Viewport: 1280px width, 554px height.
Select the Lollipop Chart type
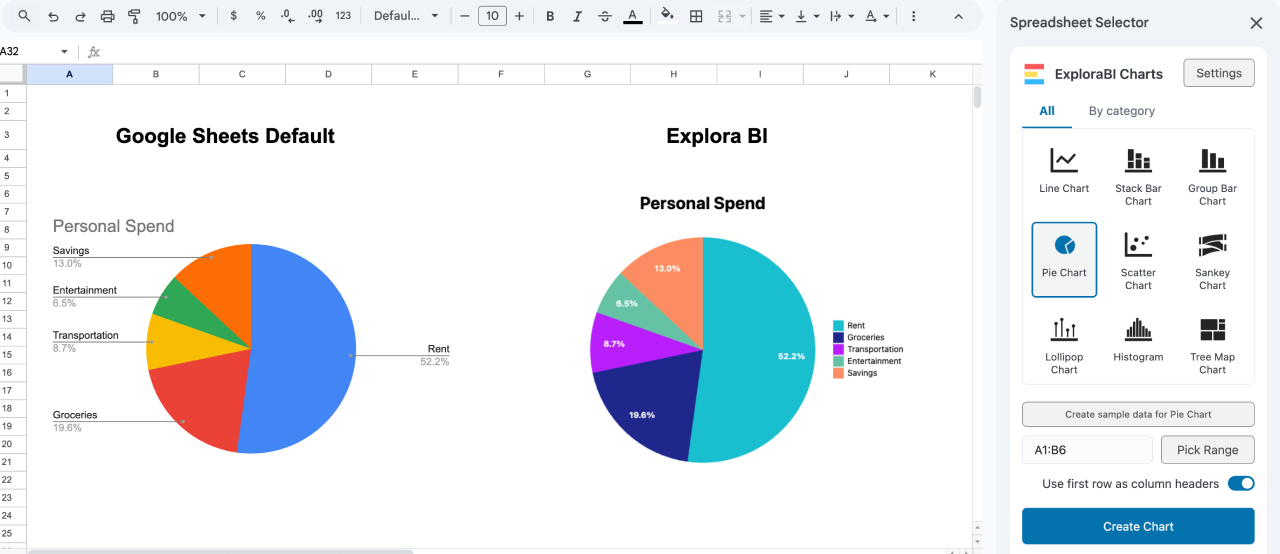[1064, 345]
